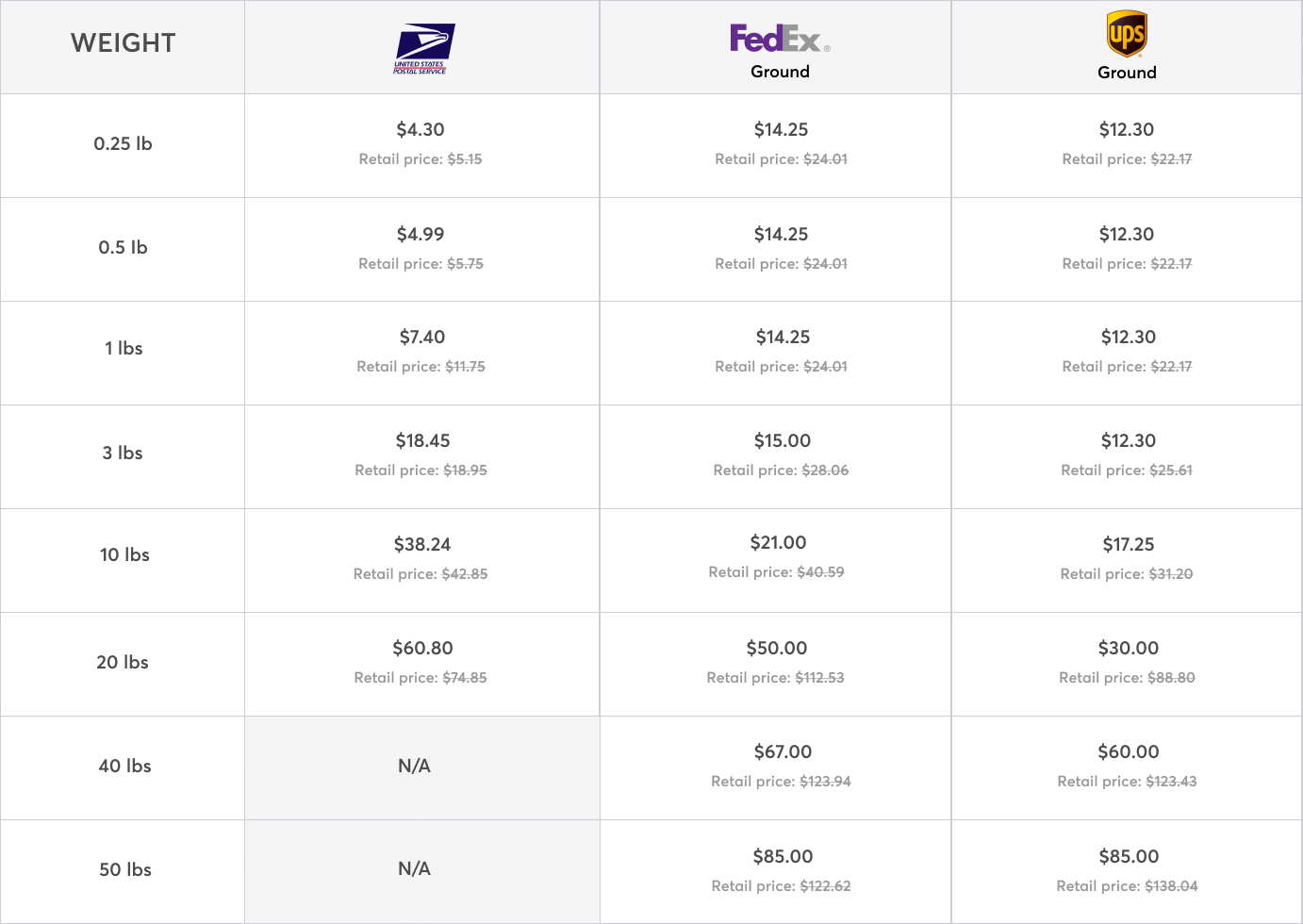Click the USPS eagle logo

click(x=423, y=49)
